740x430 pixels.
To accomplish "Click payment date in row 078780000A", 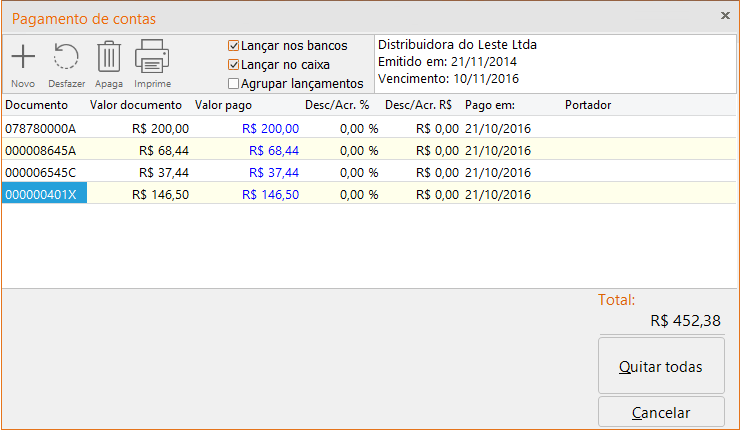I will (x=498, y=128).
